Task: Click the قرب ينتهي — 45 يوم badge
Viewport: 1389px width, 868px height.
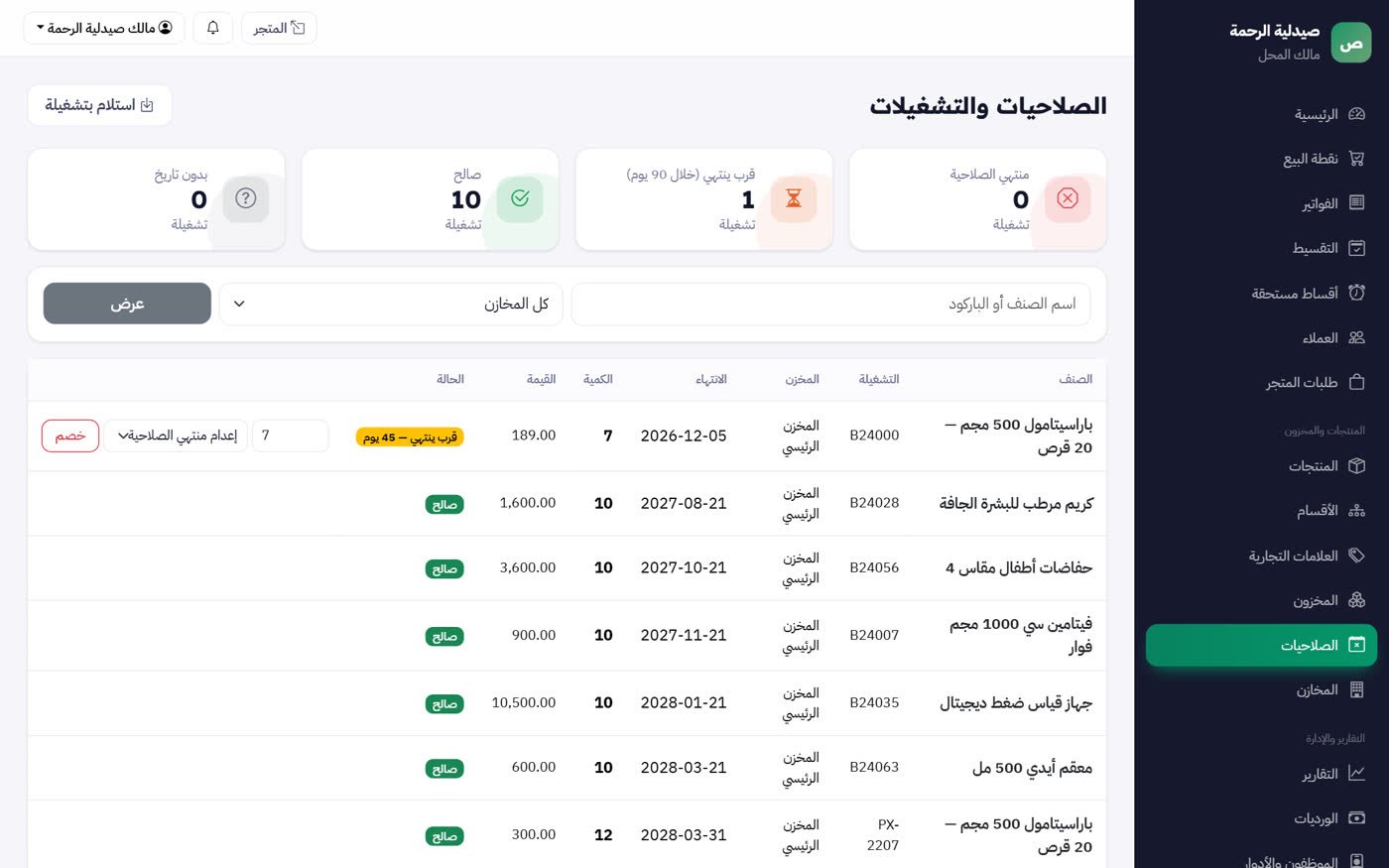Action: [410, 436]
